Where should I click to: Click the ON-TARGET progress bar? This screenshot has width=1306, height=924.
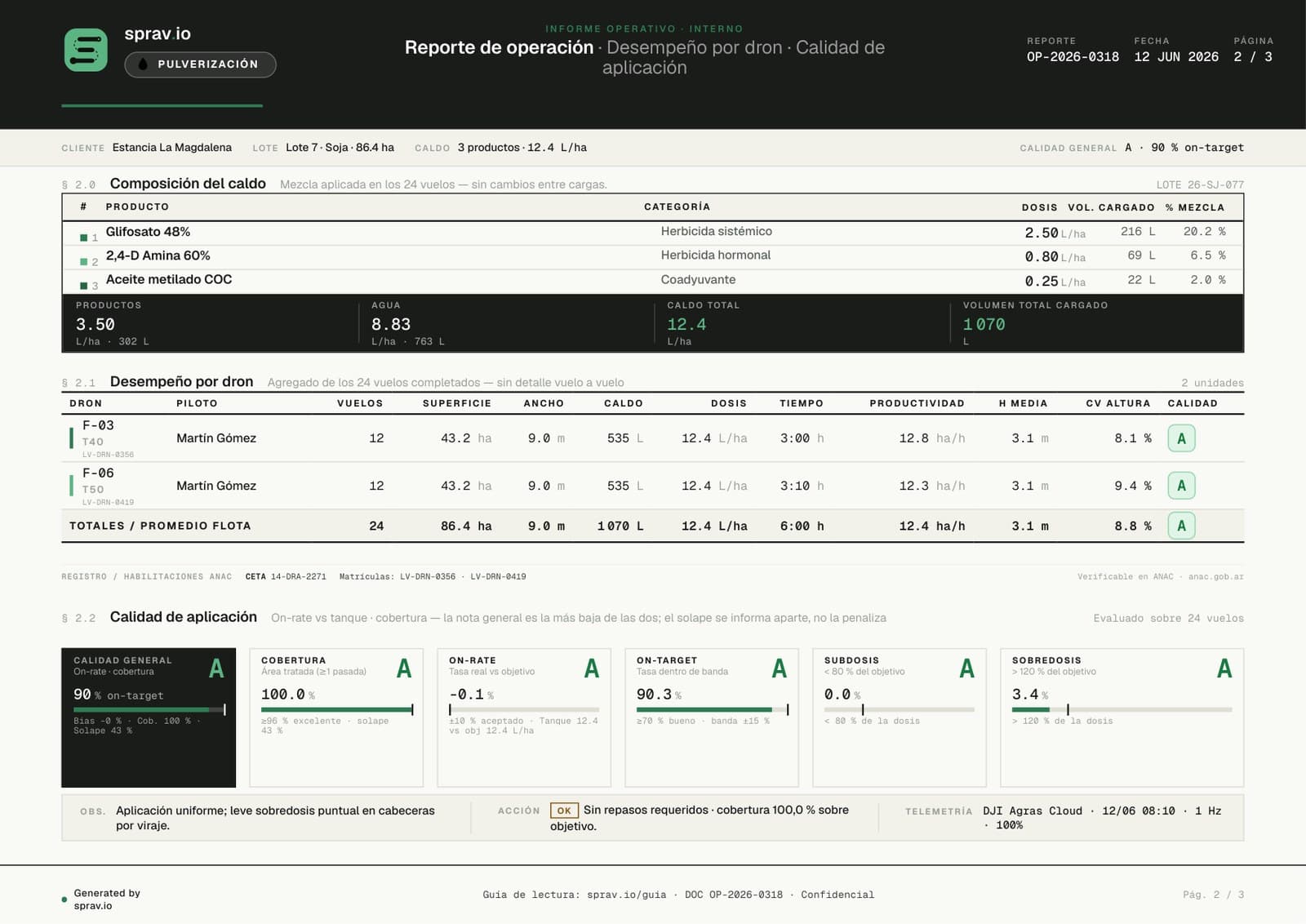[x=712, y=709]
